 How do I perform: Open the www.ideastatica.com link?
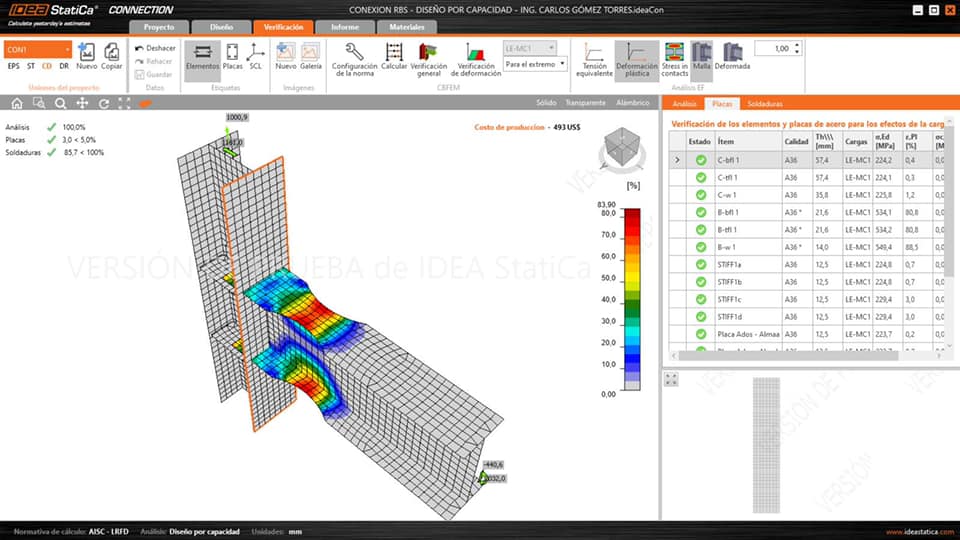[920, 531]
